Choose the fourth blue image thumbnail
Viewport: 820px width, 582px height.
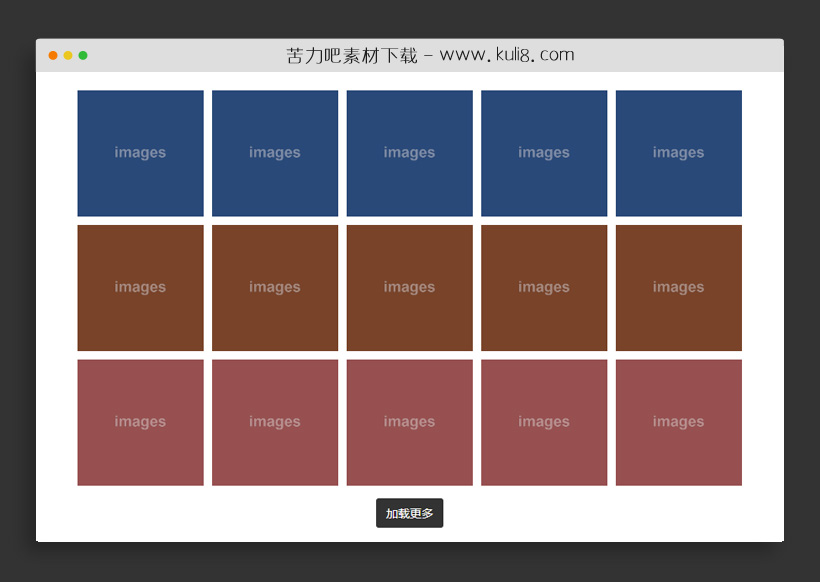[x=544, y=153]
